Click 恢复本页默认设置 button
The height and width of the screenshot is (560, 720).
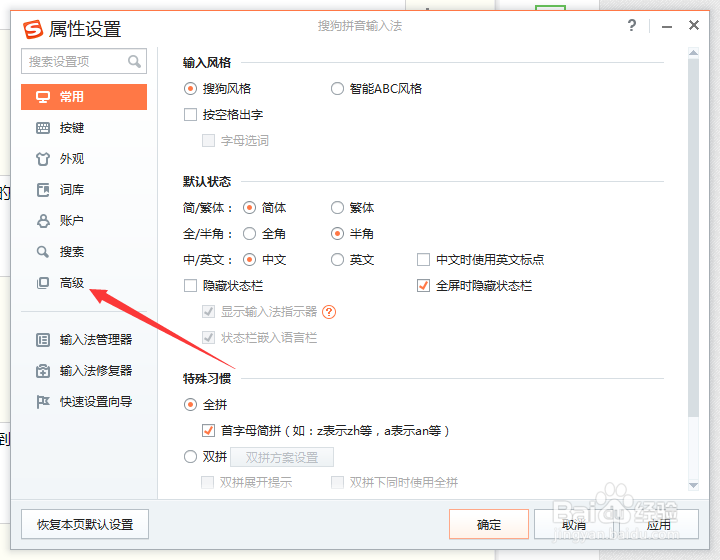tap(85, 524)
